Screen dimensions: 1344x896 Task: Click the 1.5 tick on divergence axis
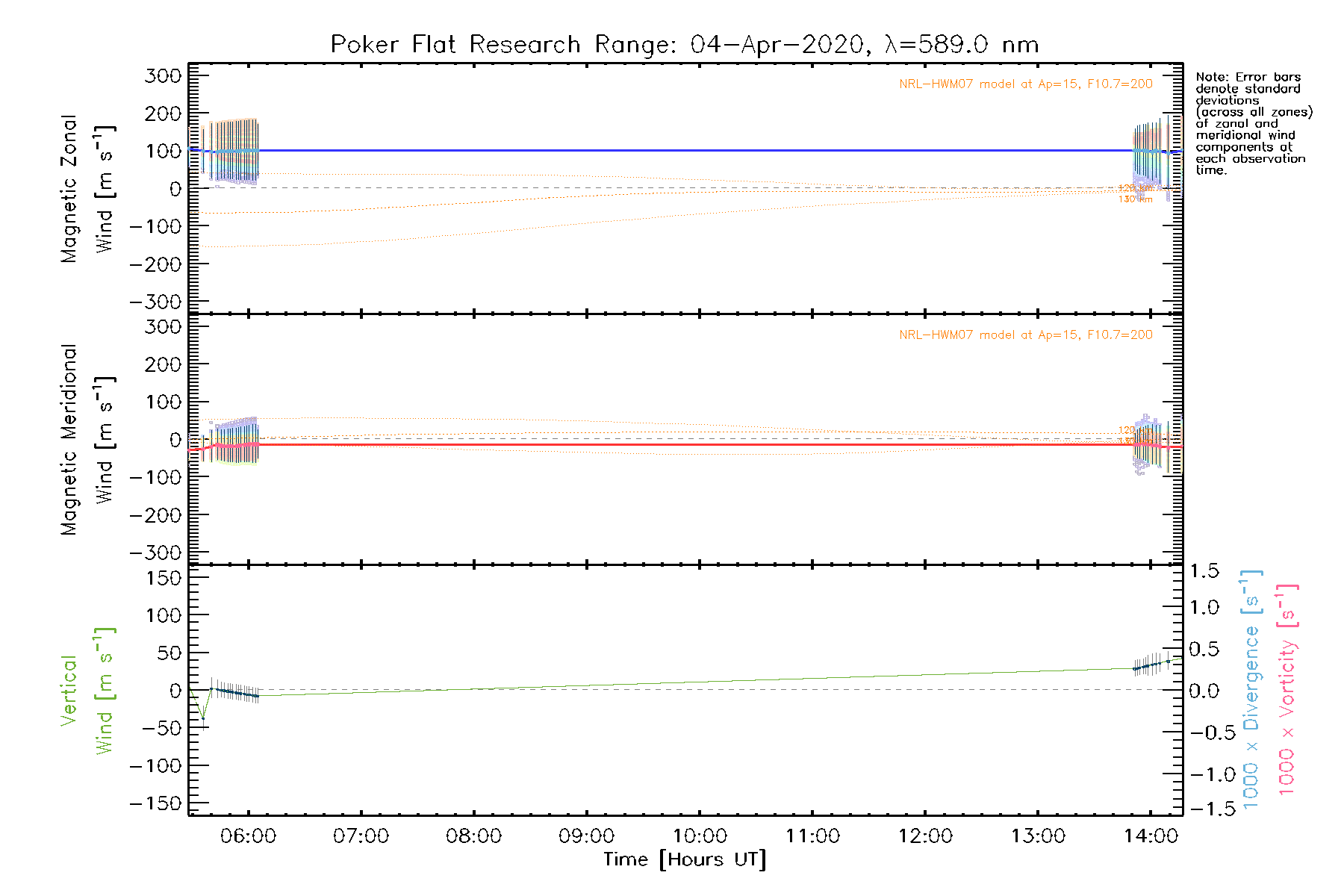pyautogui.click(x=1205, y=571)
